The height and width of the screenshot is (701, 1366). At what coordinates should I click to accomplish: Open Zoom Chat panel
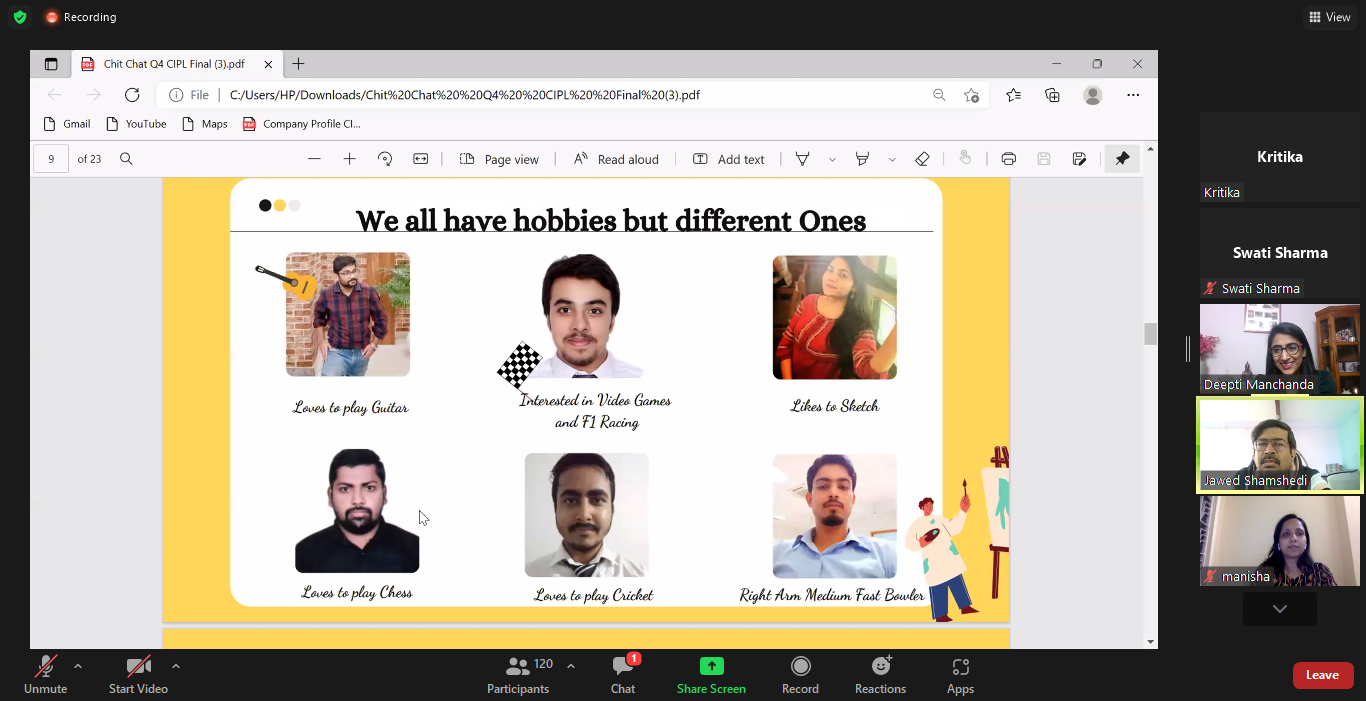pos(623,675)
